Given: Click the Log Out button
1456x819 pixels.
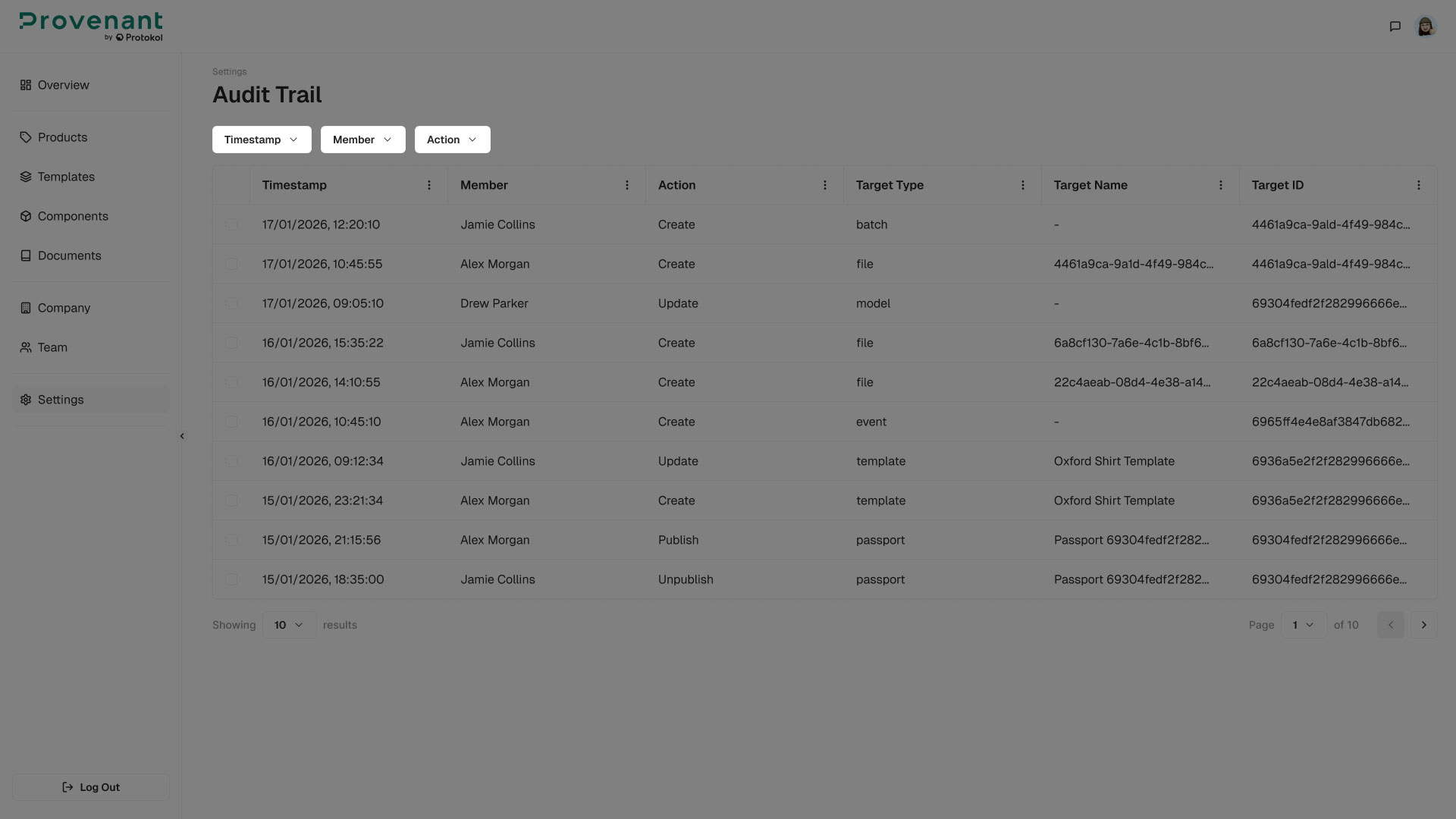Looking at the screenshot, I should [x=91, y=787].
